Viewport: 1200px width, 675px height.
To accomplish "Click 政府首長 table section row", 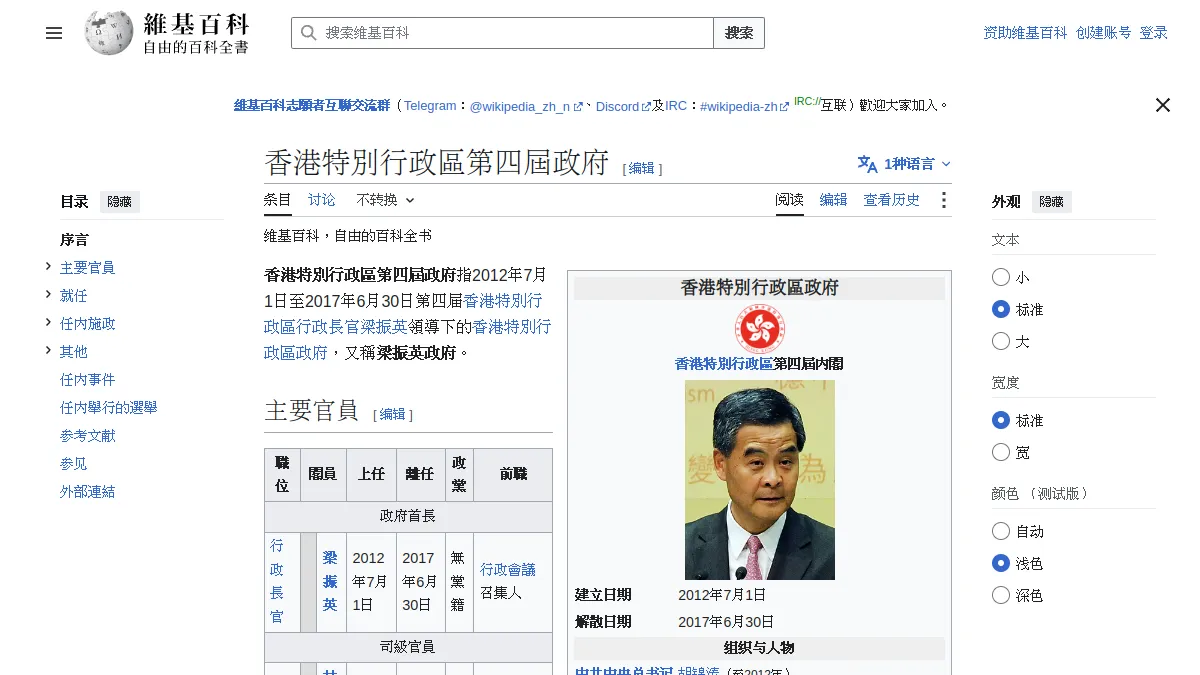I will (x=408, y=517).
